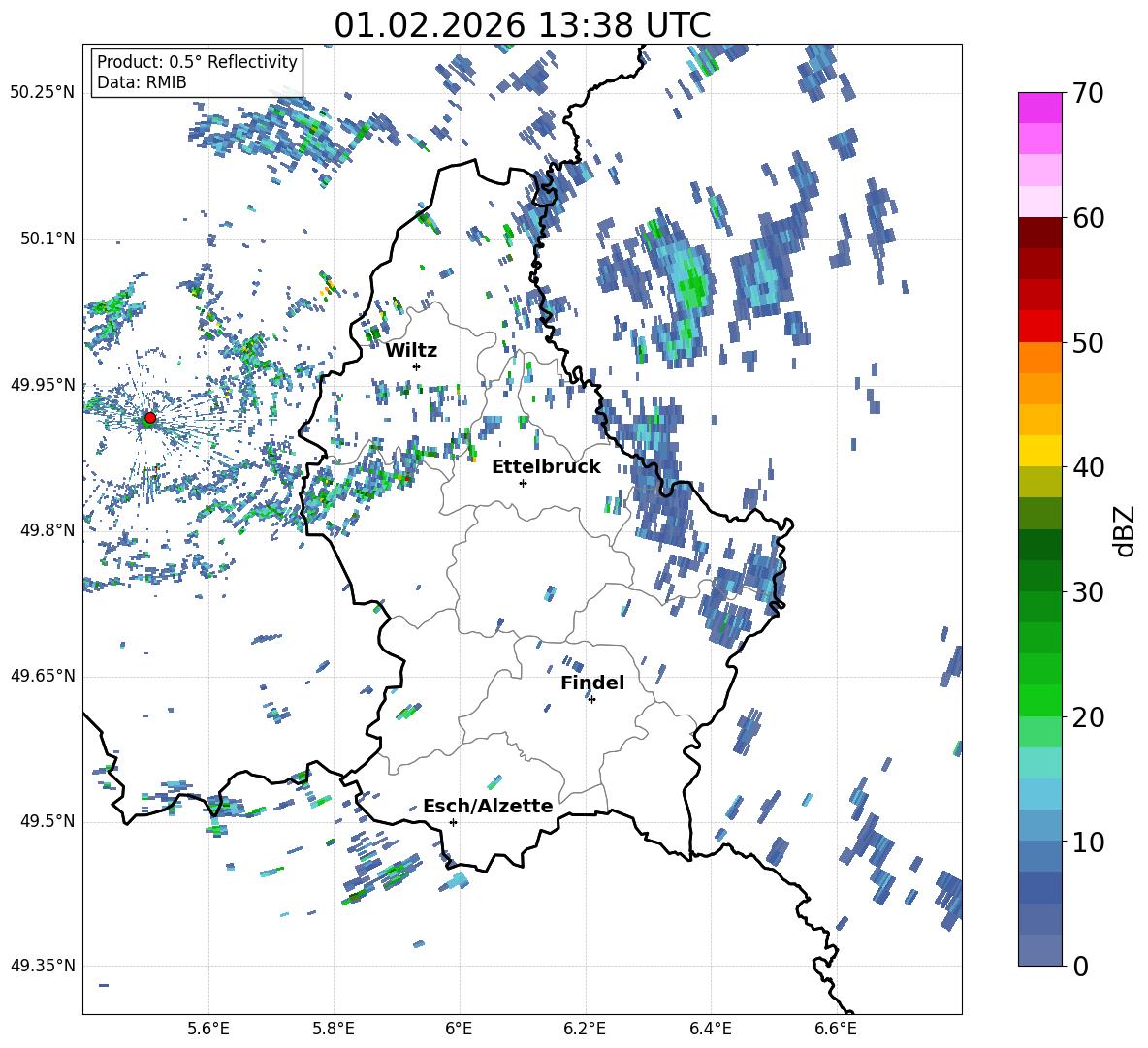
Task: Click the Findel station cross marker
Action: click(591, 700)
